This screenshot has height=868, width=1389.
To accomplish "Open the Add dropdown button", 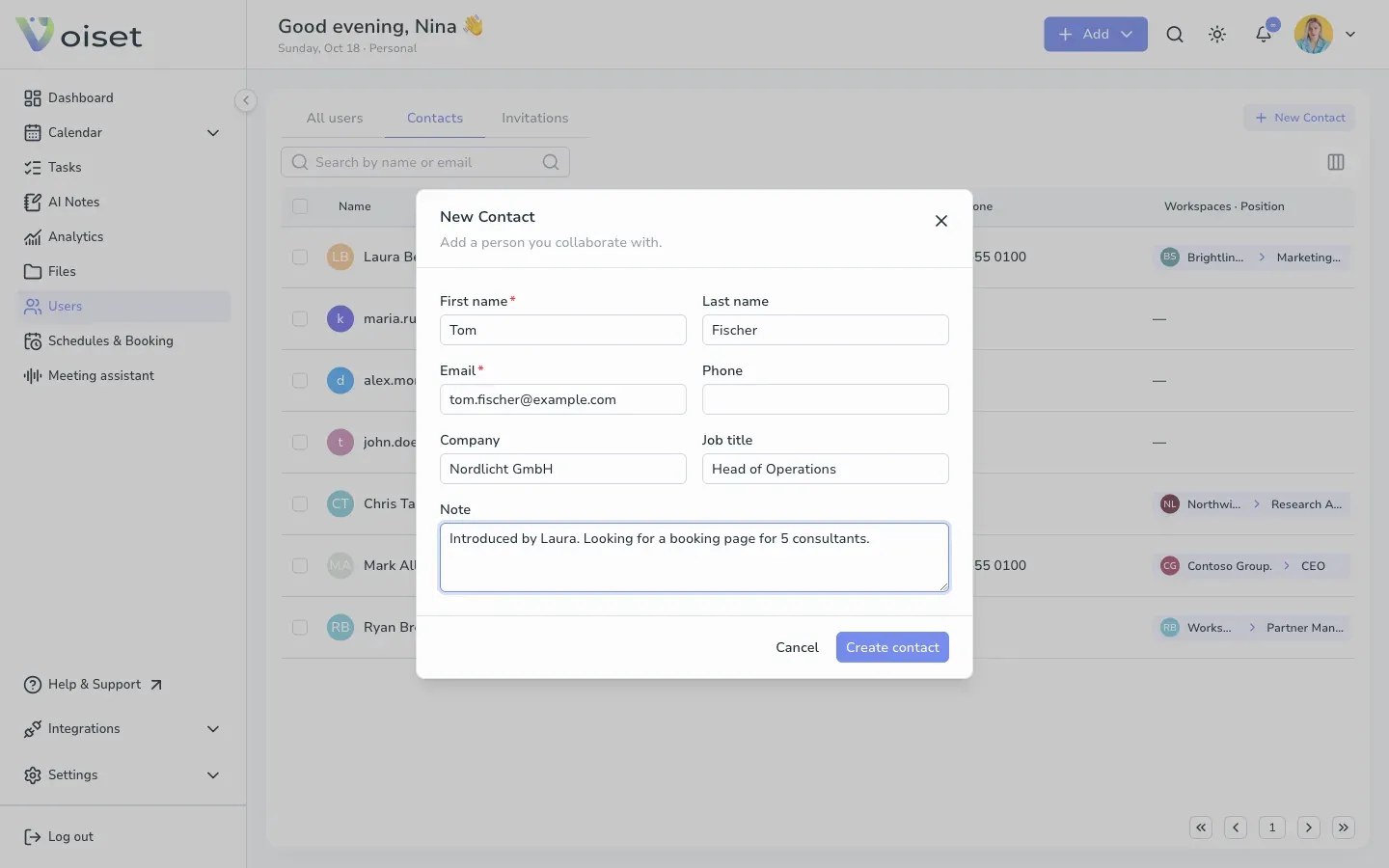I will 1096,34.
